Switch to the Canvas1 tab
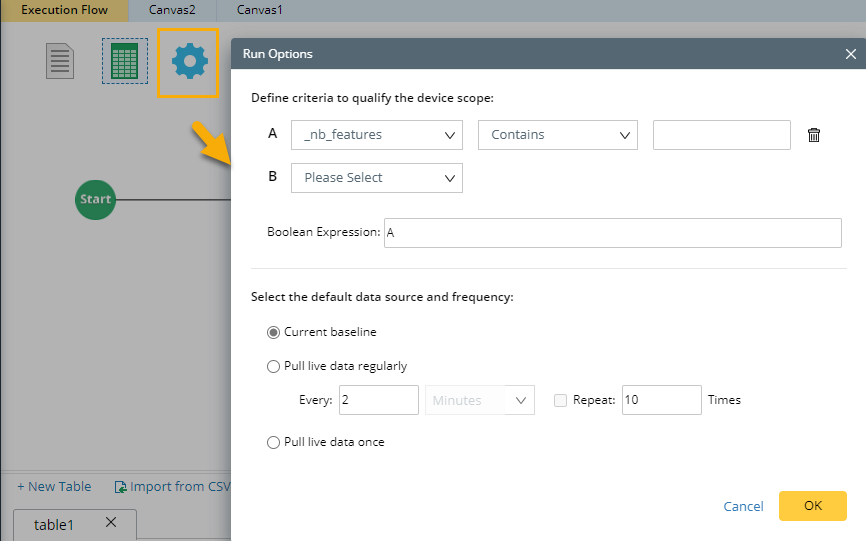This screenshot has height=541, width=866. click(260, 10)
